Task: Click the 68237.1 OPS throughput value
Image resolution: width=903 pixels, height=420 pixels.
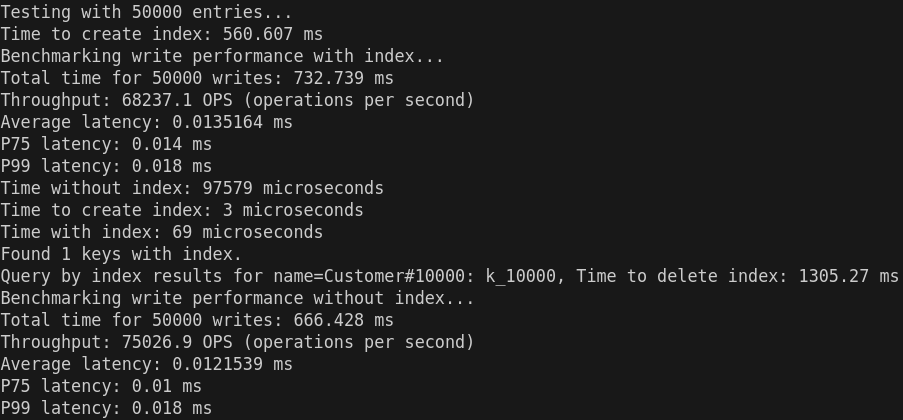Action: 177,100
